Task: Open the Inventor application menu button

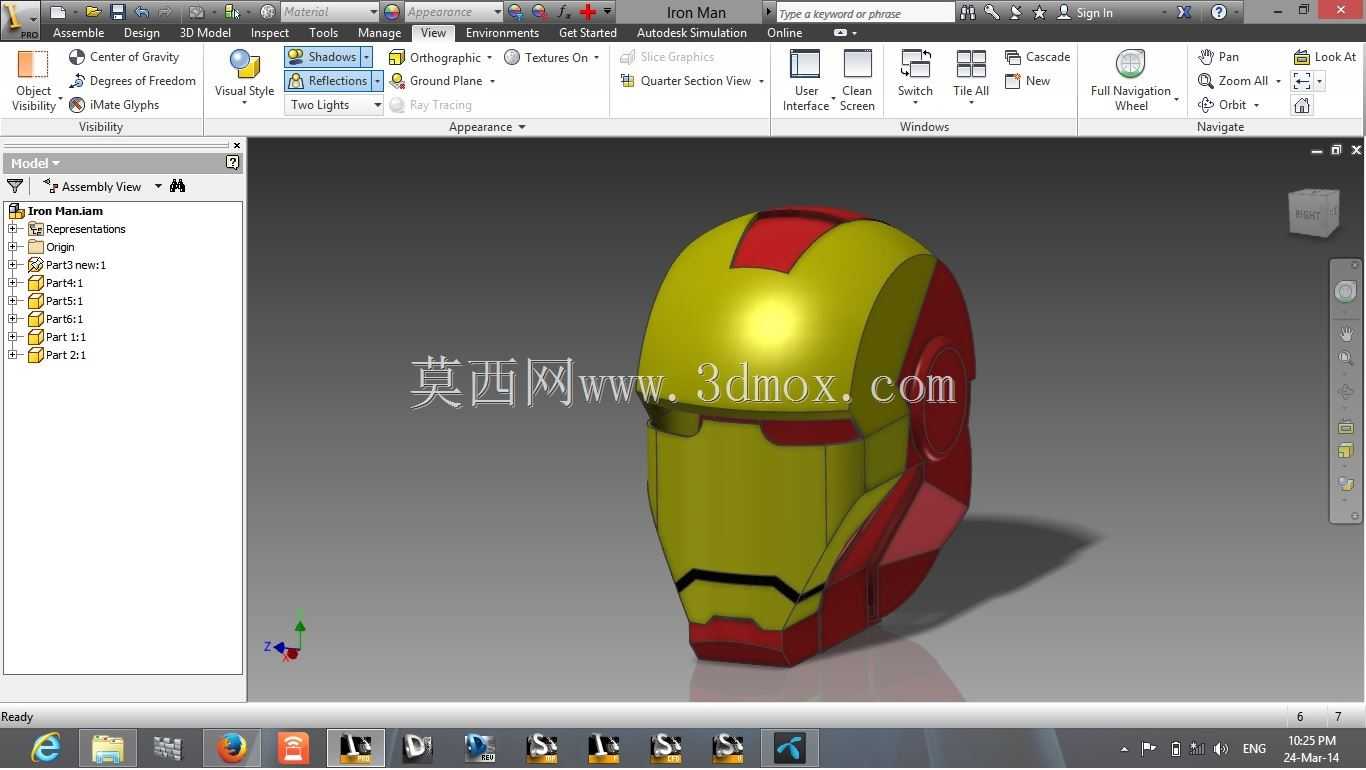Action: coord(20,19)
